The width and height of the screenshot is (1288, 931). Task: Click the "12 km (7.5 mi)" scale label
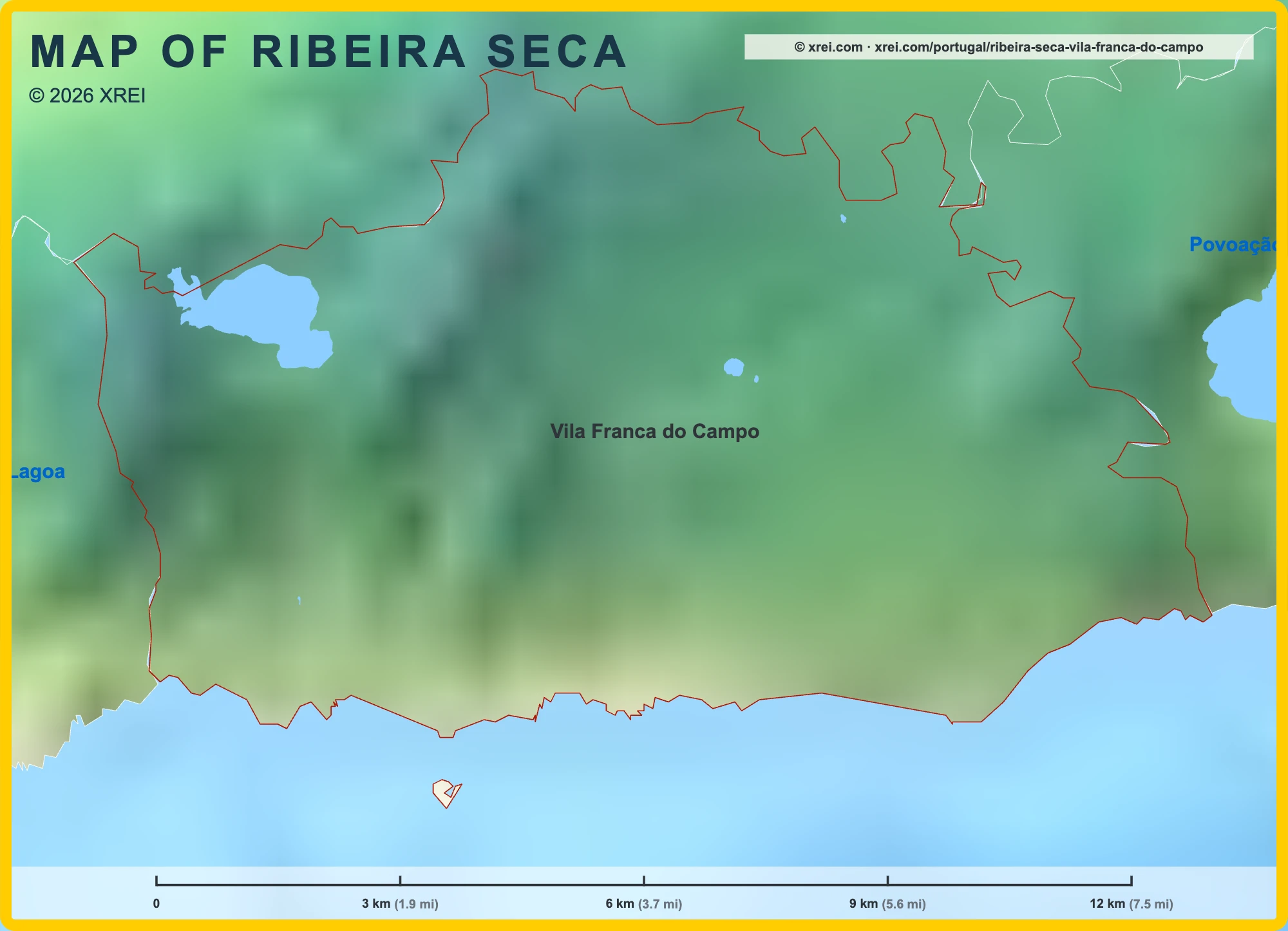1131,903
